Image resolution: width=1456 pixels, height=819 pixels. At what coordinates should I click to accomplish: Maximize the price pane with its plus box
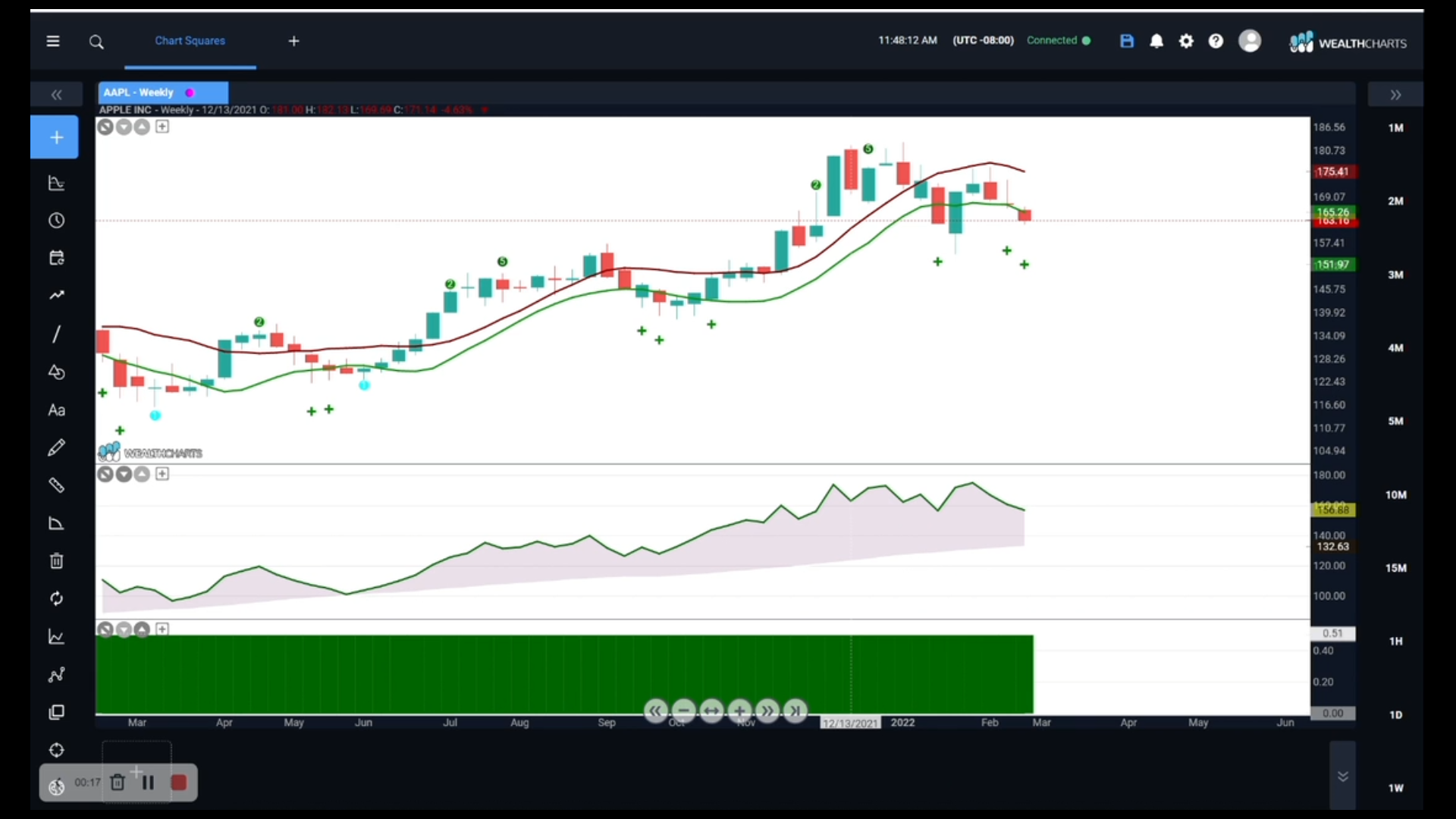coord(162,127)
